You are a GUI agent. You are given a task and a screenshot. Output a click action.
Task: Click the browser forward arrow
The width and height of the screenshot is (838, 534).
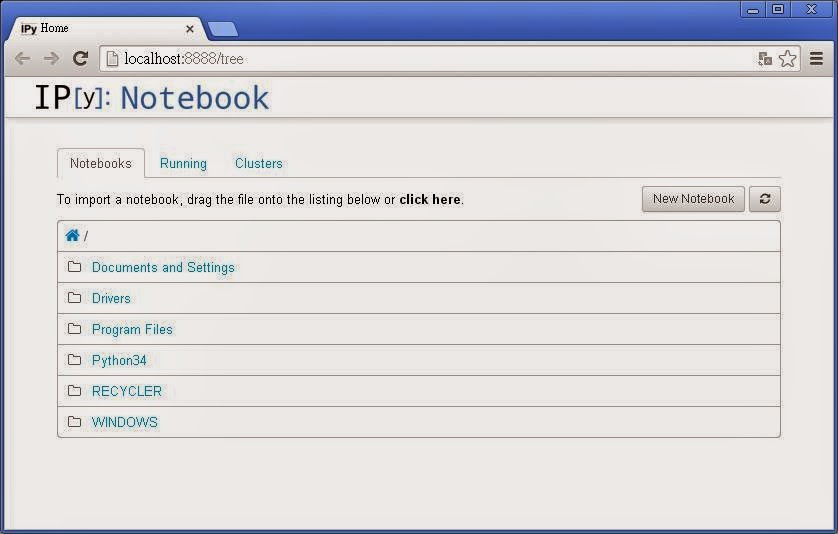pyautogui.click(x=51, y=58)
